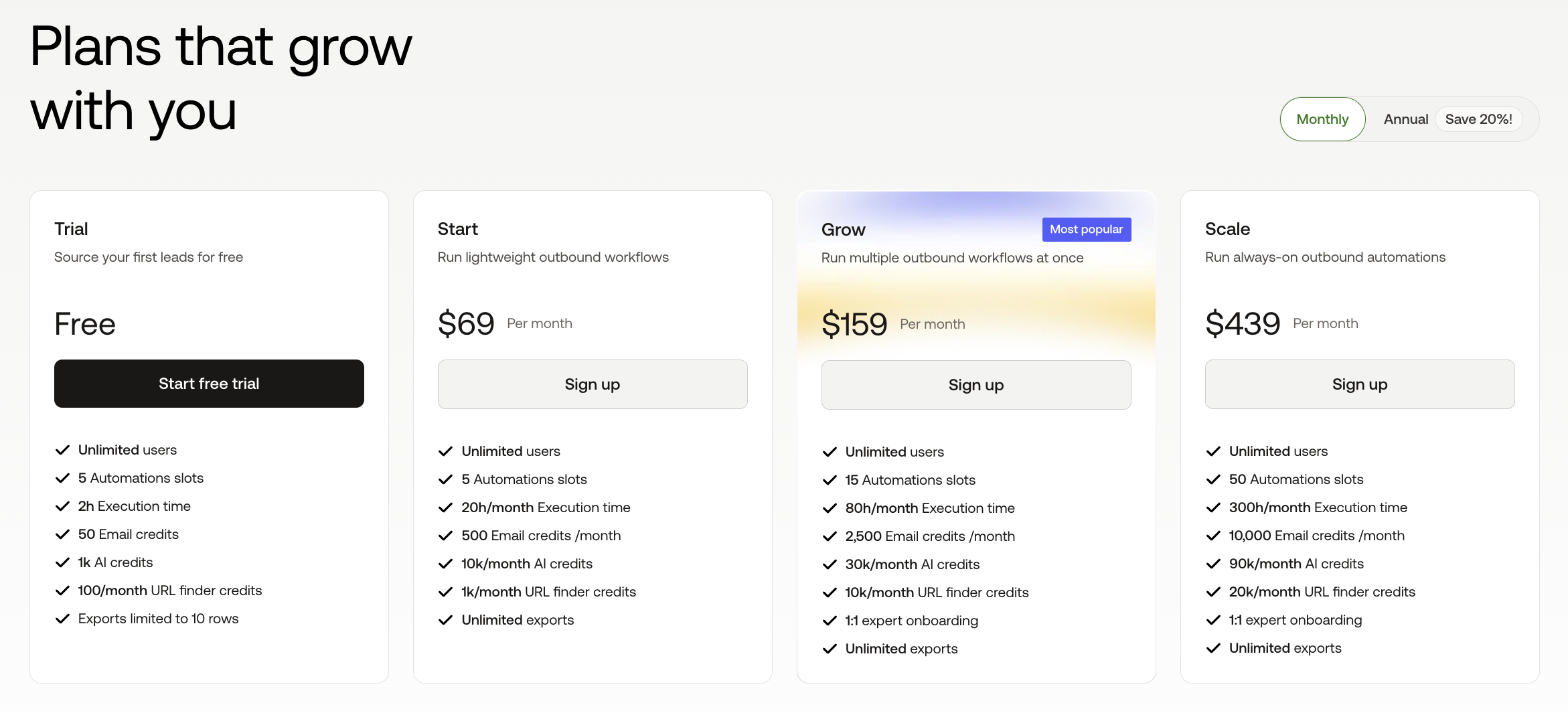Sign up for the $159 Grow plan

(975, 385)
